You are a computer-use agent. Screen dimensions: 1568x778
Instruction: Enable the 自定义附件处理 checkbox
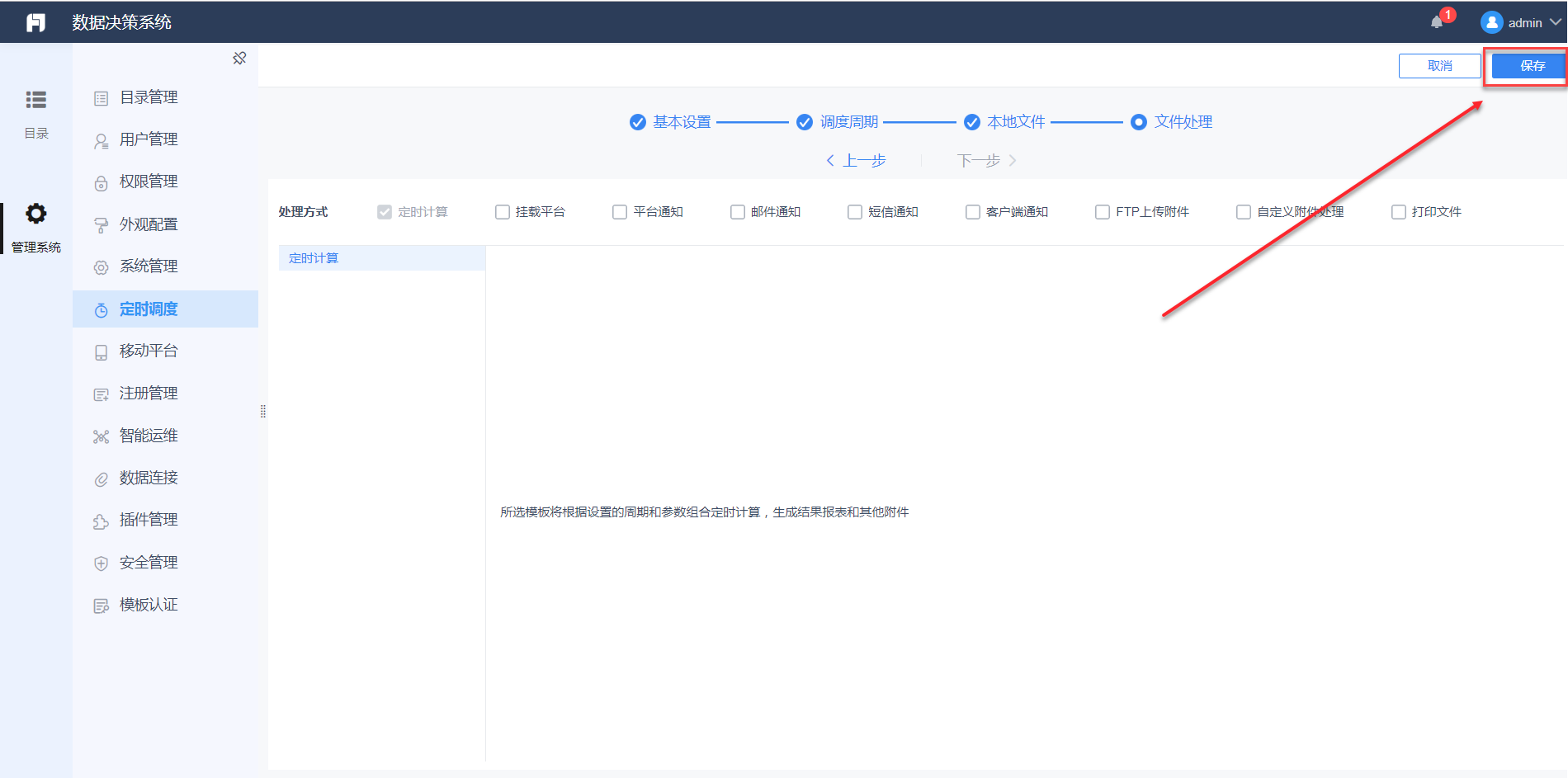tap(1244, 212)
